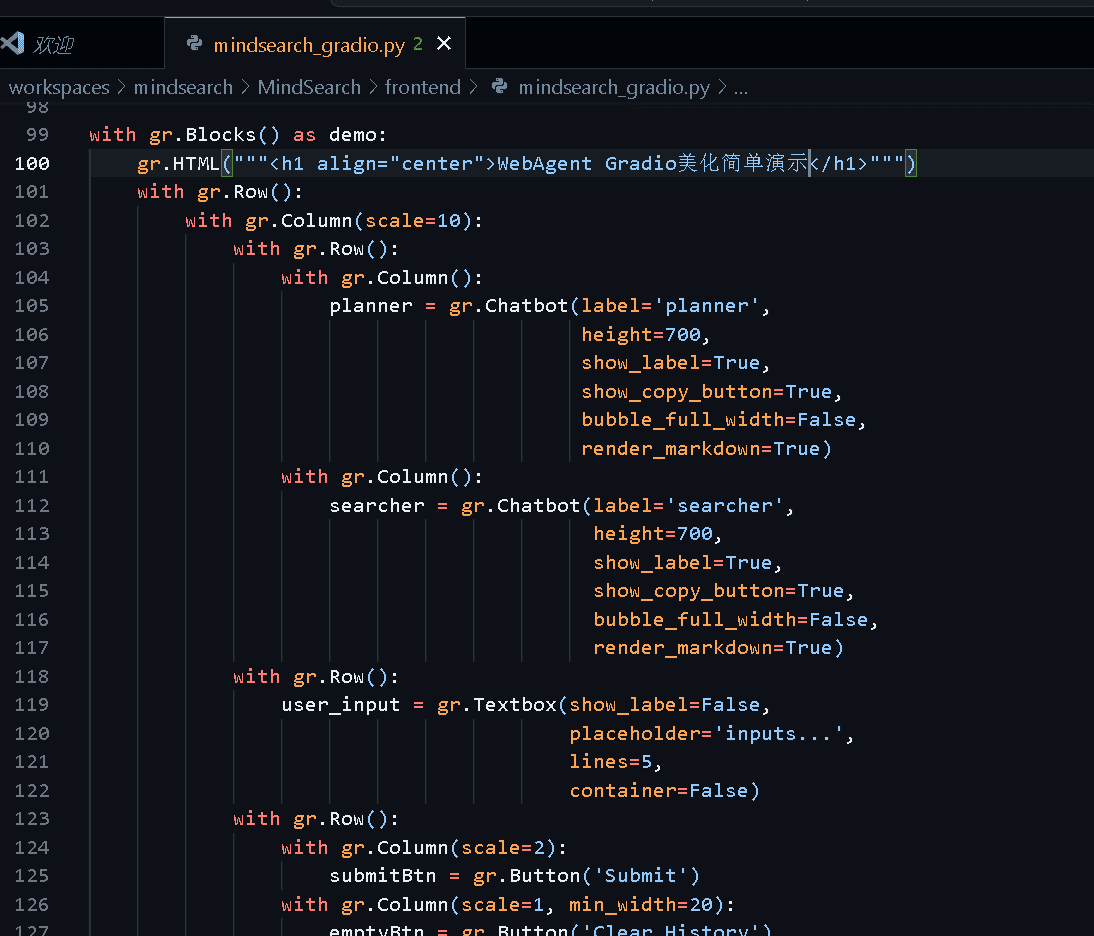This screenshot has height=936, width=1094.
Task: Click the 'searcher' variable on line 112
Action: [377, 506]
